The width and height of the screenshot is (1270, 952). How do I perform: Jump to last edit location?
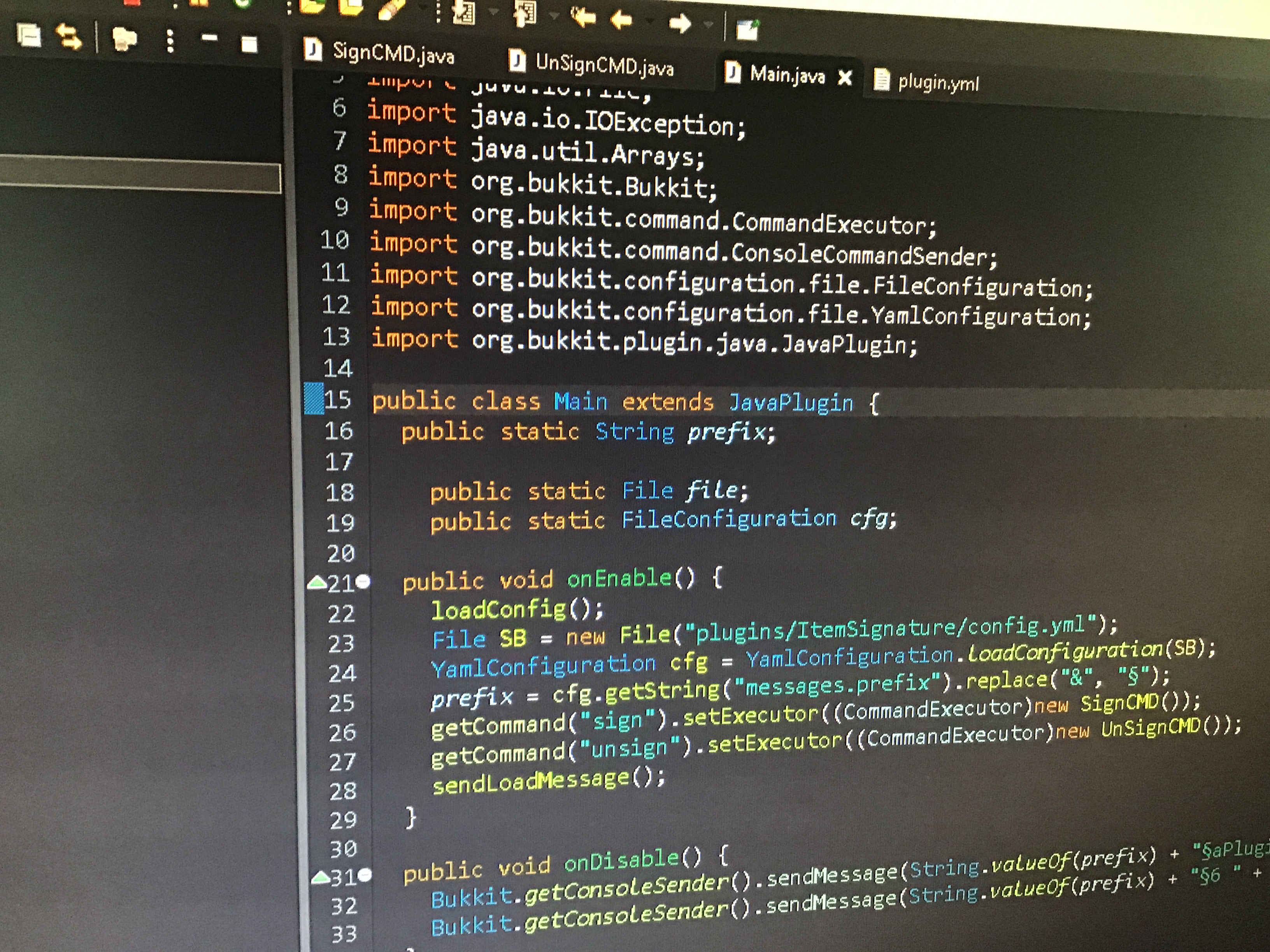[x=584, y=18]
